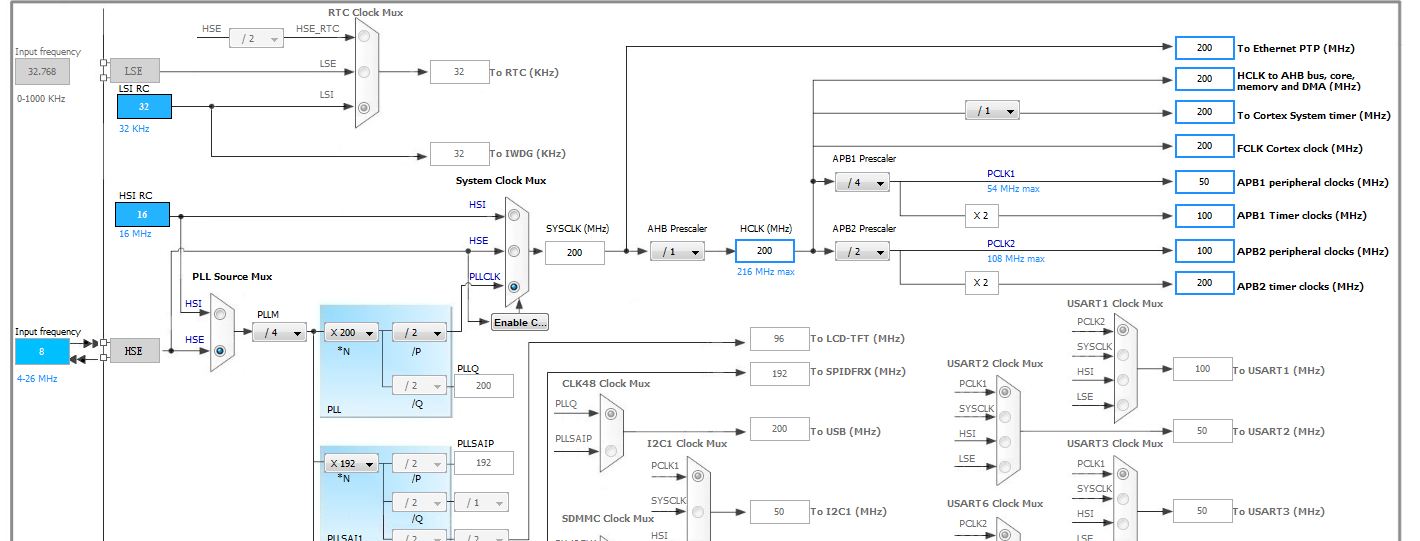Click the PLLSAIP output value box
Image resolution: width=1420 pixels, height=541 pixels.
(x=484, y=463)
